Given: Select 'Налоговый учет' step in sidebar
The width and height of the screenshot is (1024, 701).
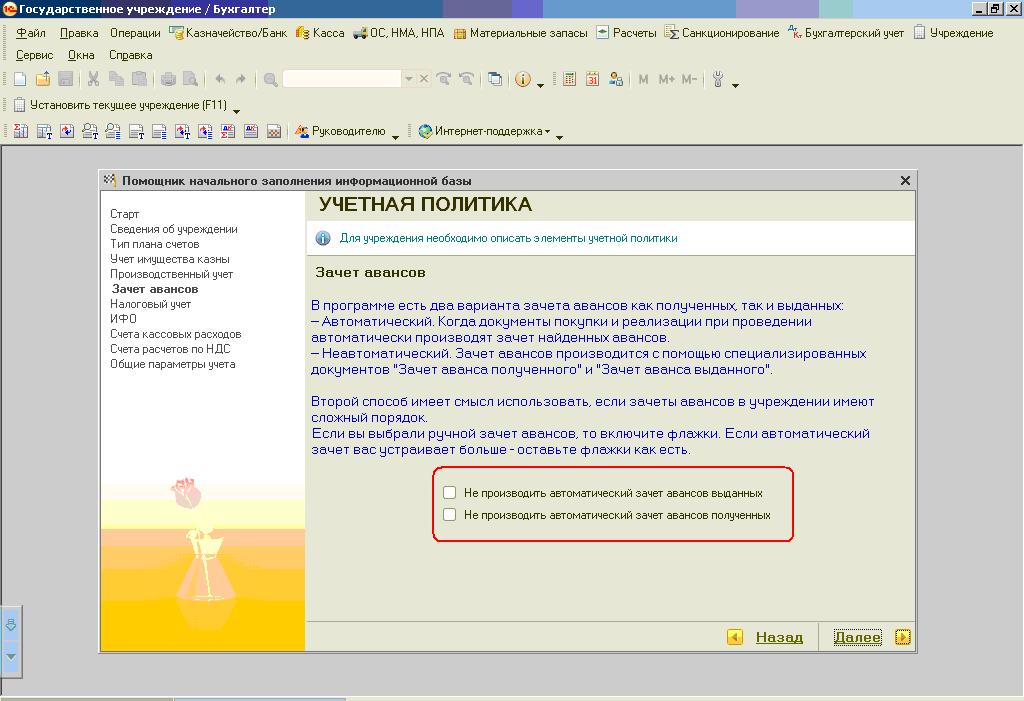Looking at the screenshot, I should click(x=150, y=304).
